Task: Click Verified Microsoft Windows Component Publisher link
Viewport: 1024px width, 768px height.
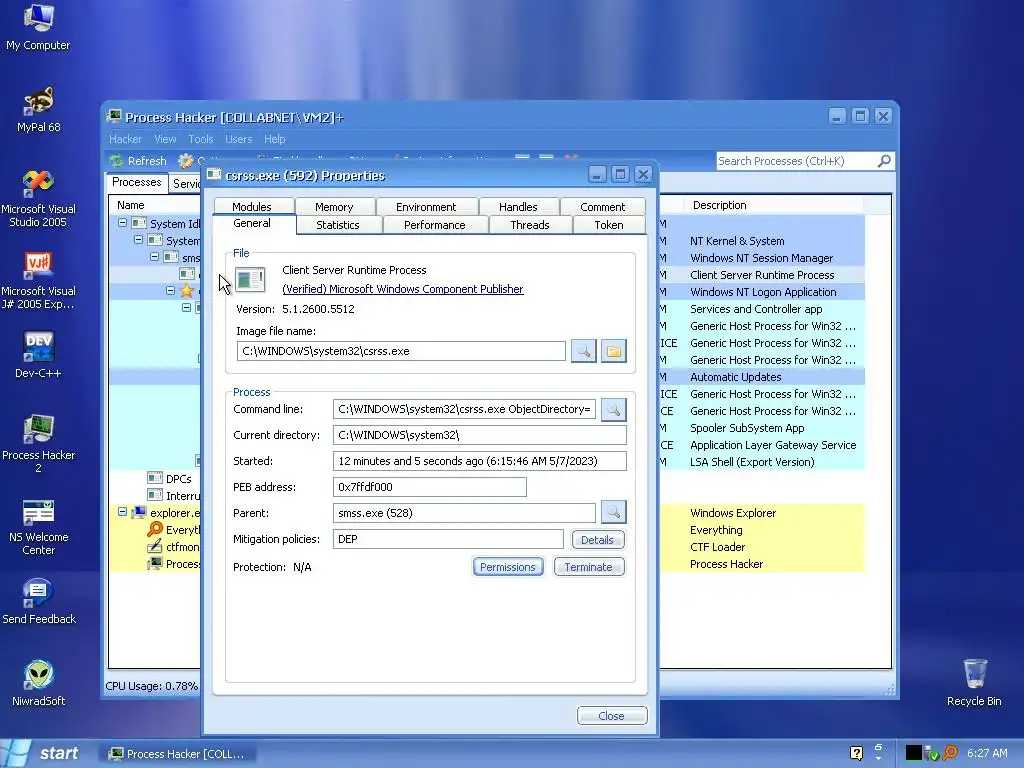Action: 402,289
